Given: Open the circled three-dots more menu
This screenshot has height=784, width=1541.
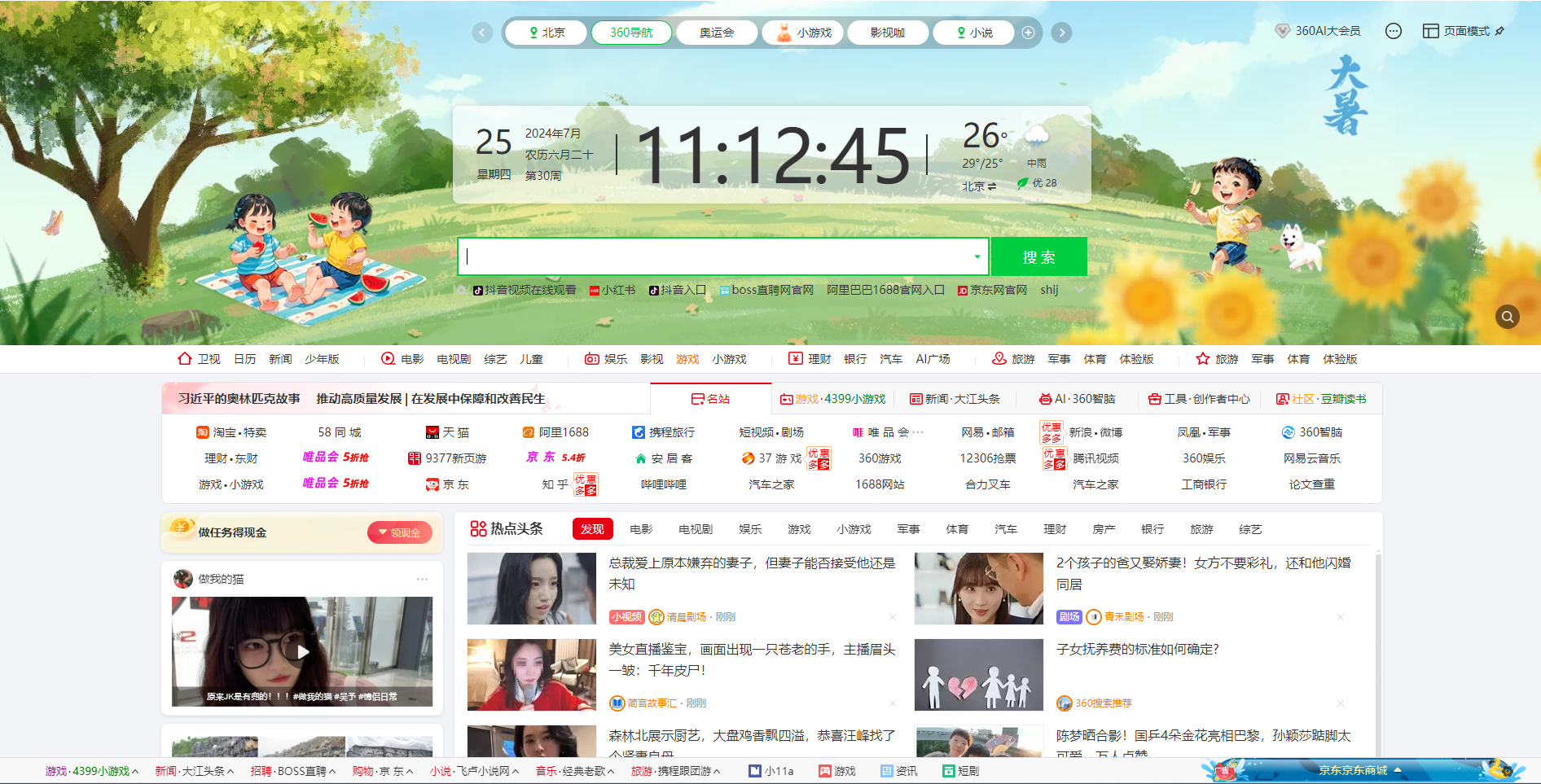Looking at the screenshot, I should [1394, 31].
